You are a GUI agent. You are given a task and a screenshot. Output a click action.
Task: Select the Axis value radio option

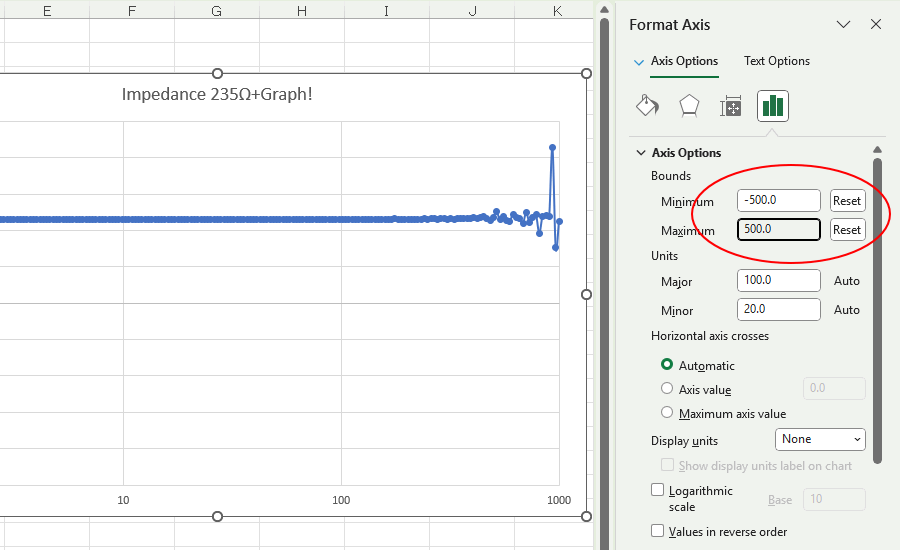pos(666,389)
